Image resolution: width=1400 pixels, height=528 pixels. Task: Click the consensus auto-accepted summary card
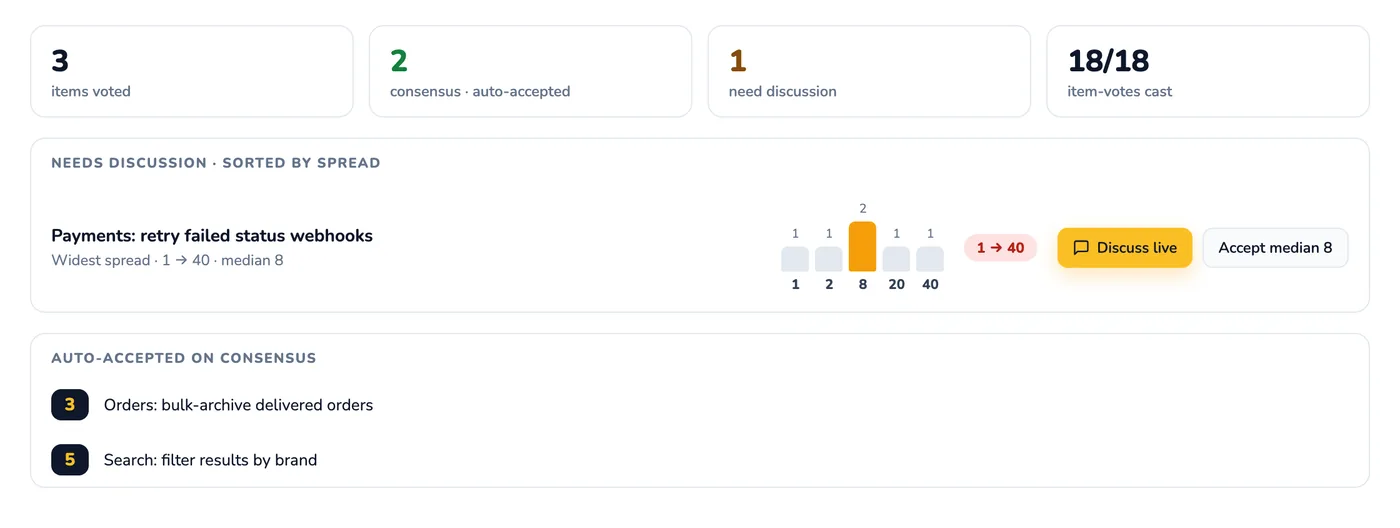coord(530,71)
